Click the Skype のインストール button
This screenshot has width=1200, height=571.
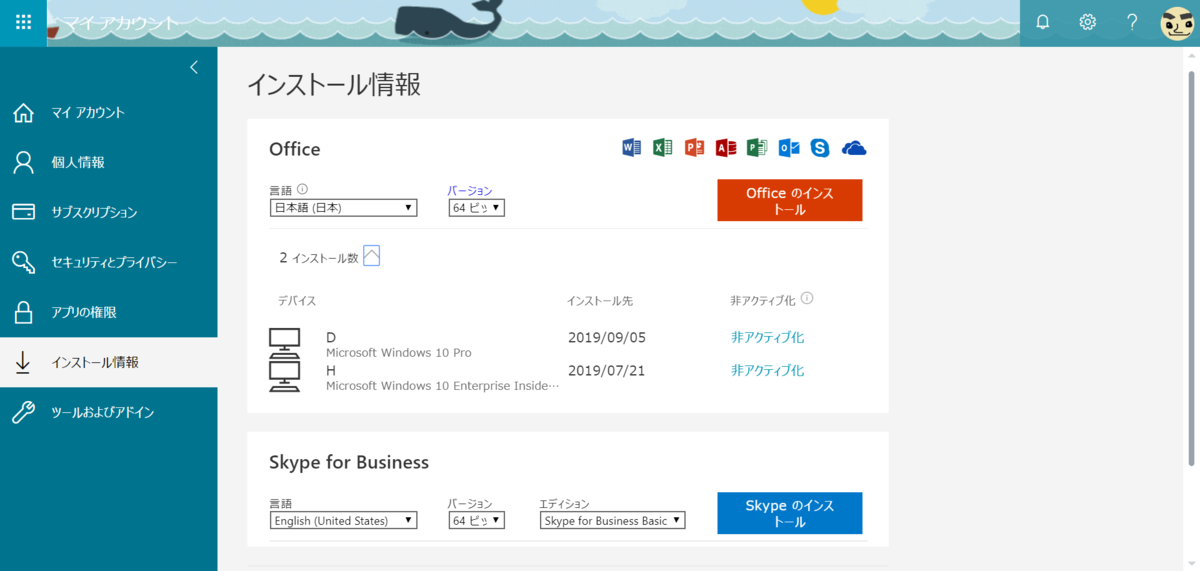(x=789, y=513)
